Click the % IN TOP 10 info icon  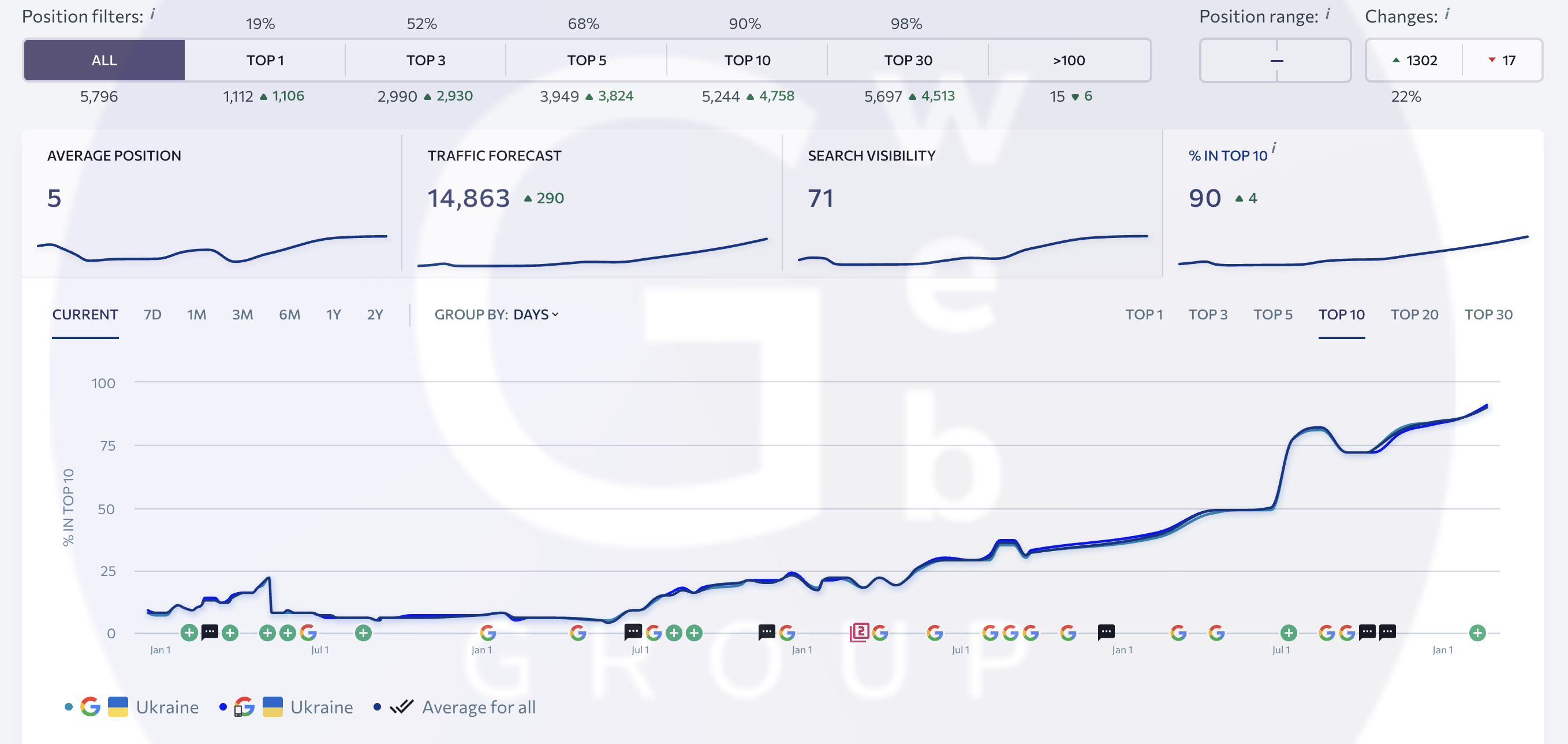[x=1274, y=148]
